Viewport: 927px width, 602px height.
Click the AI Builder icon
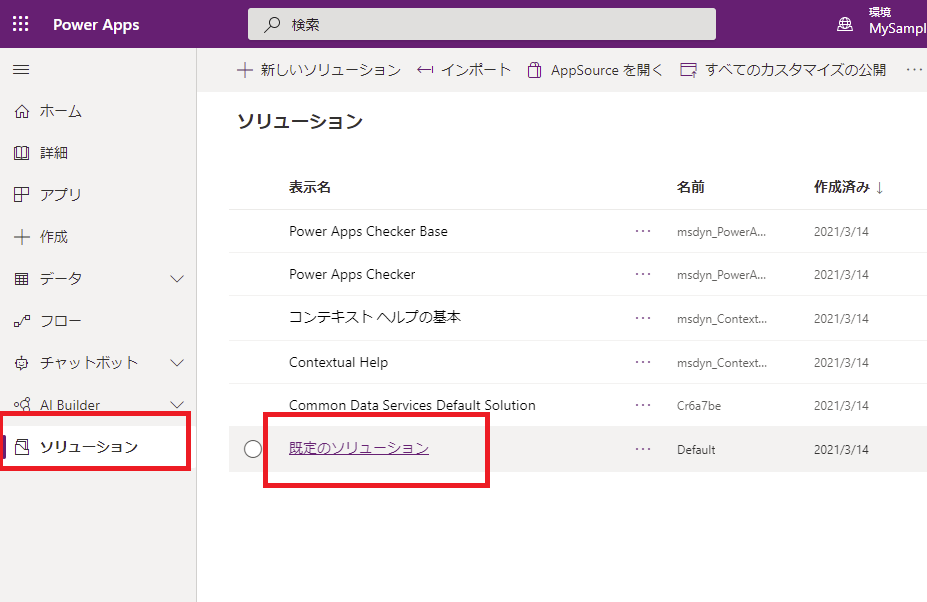(22, 405)
